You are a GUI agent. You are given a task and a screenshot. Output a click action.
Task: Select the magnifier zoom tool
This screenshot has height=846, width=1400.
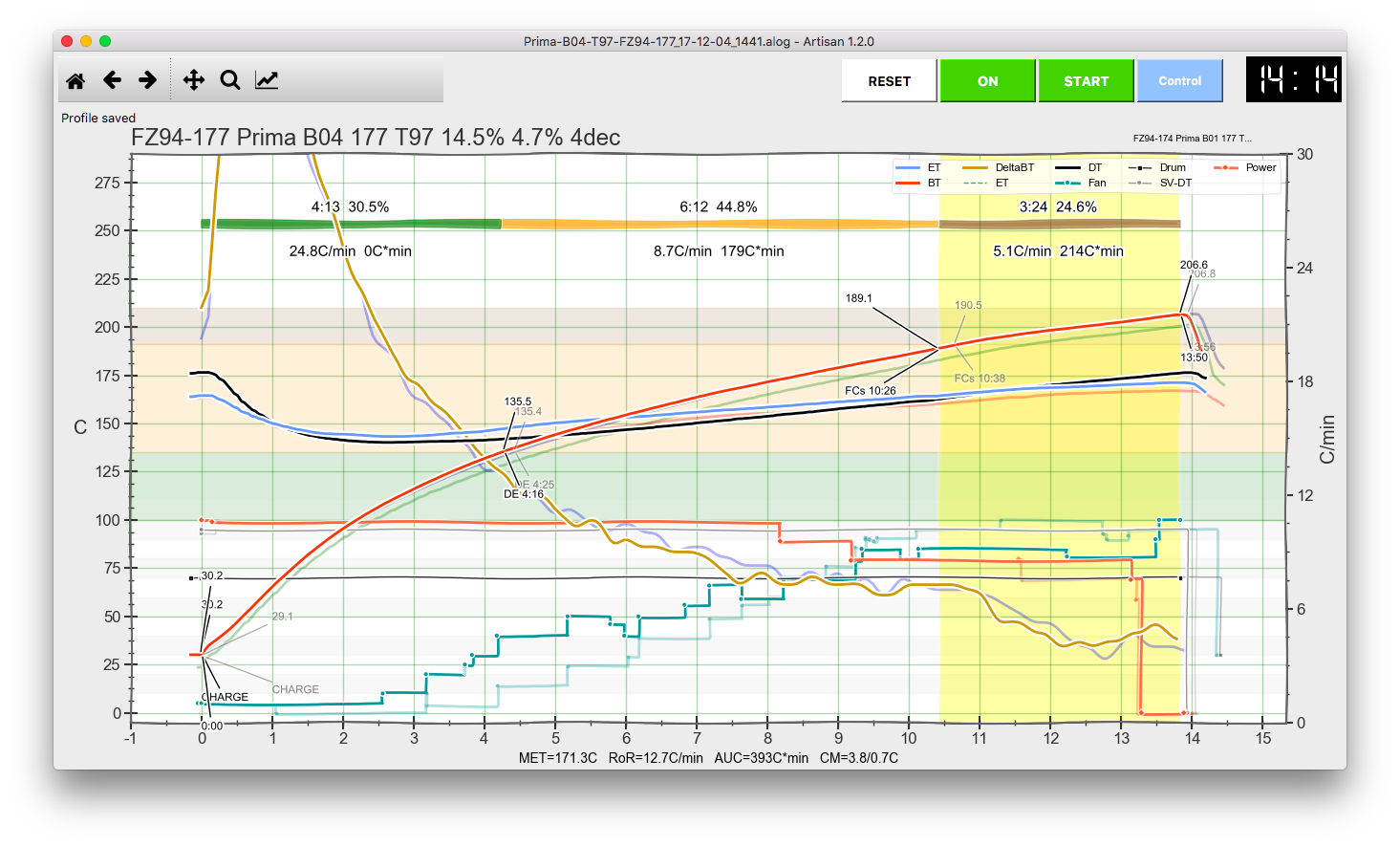pyautogui.click(x=230, y=80)
